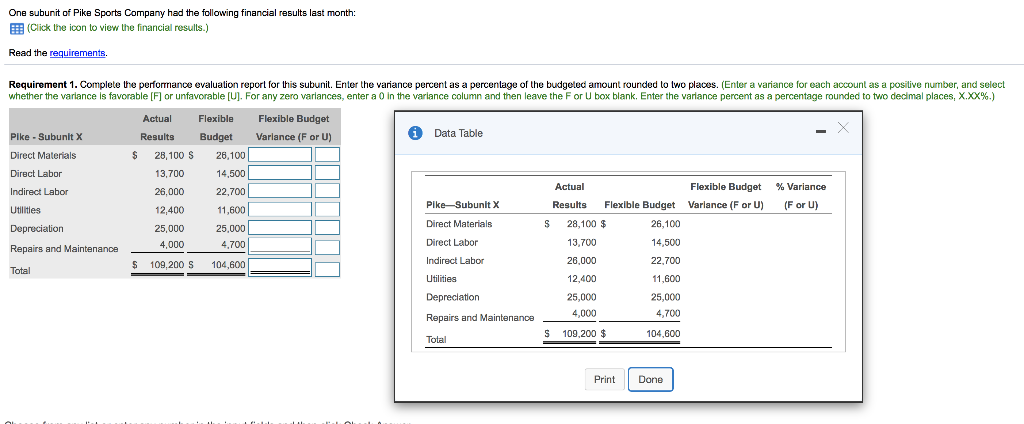Click 'Pike - Subunit X' header in report
1024x424 pixels.
[46, 137]
